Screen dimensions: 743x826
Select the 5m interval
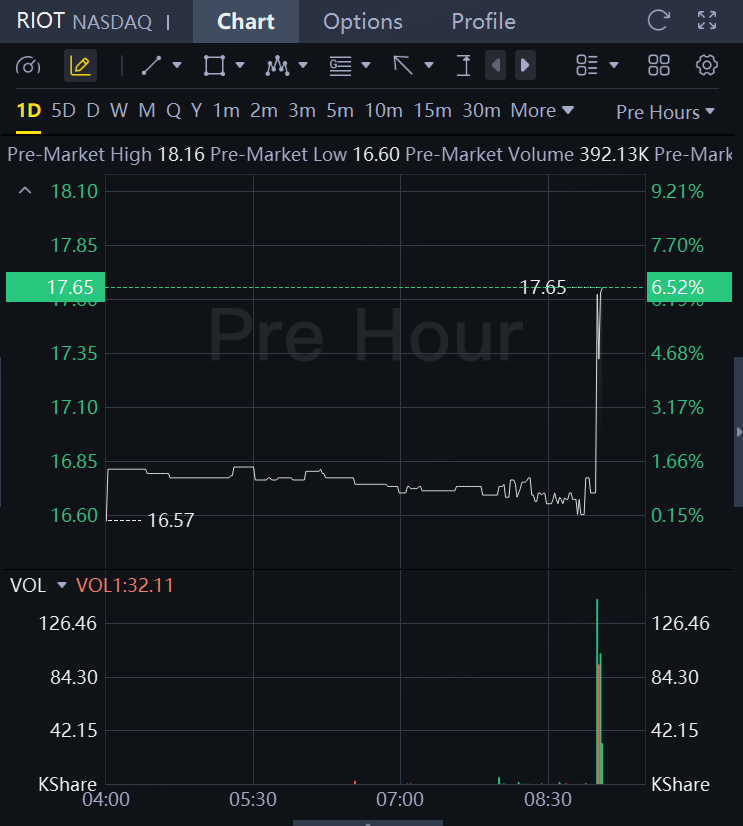[340, 111]
